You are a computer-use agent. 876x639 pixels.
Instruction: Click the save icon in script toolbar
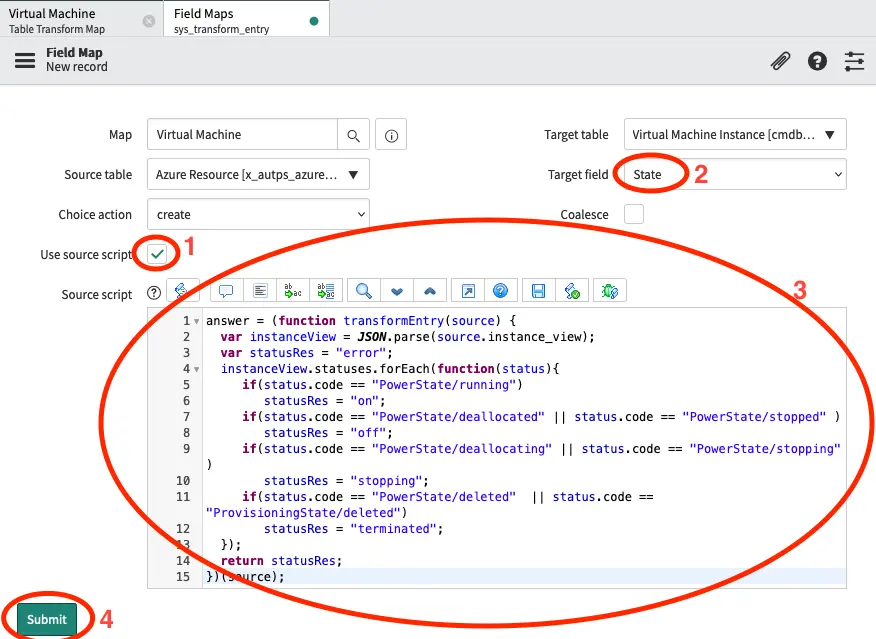[538, 291]
